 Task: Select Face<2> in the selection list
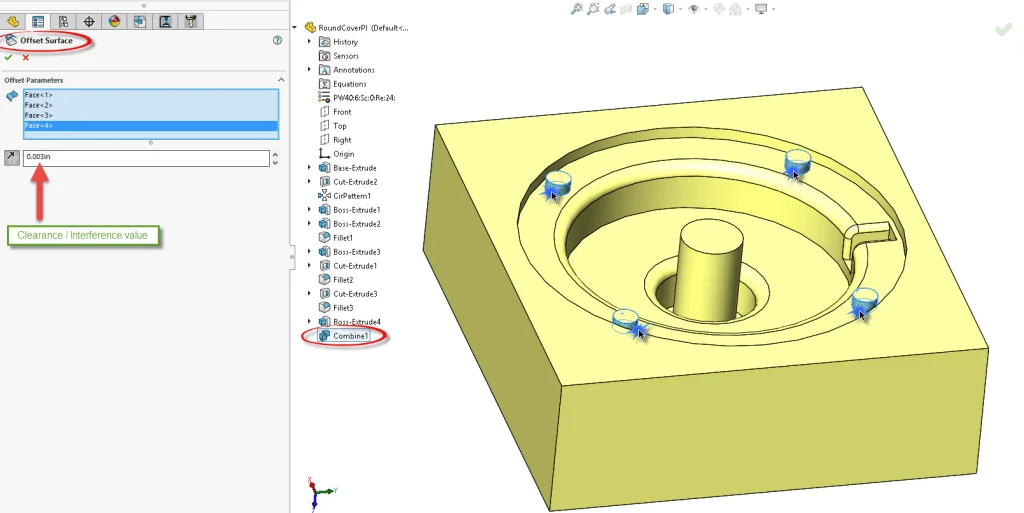pos(40,105)
